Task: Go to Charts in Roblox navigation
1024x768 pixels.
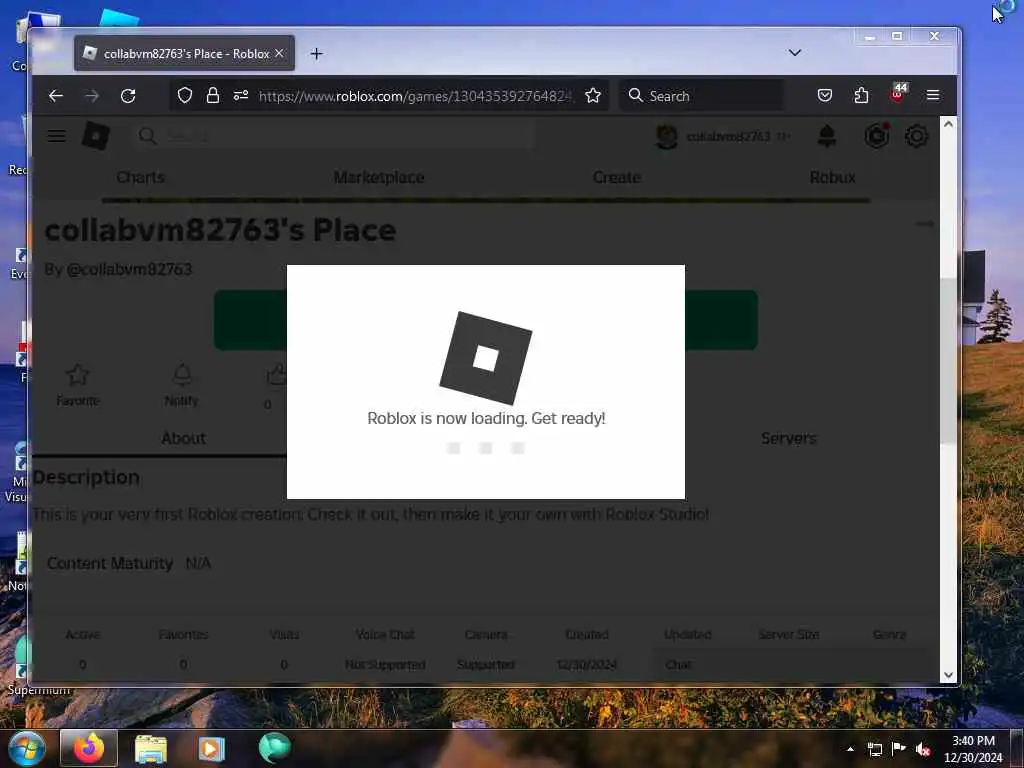Action: [x=140, y=177]
